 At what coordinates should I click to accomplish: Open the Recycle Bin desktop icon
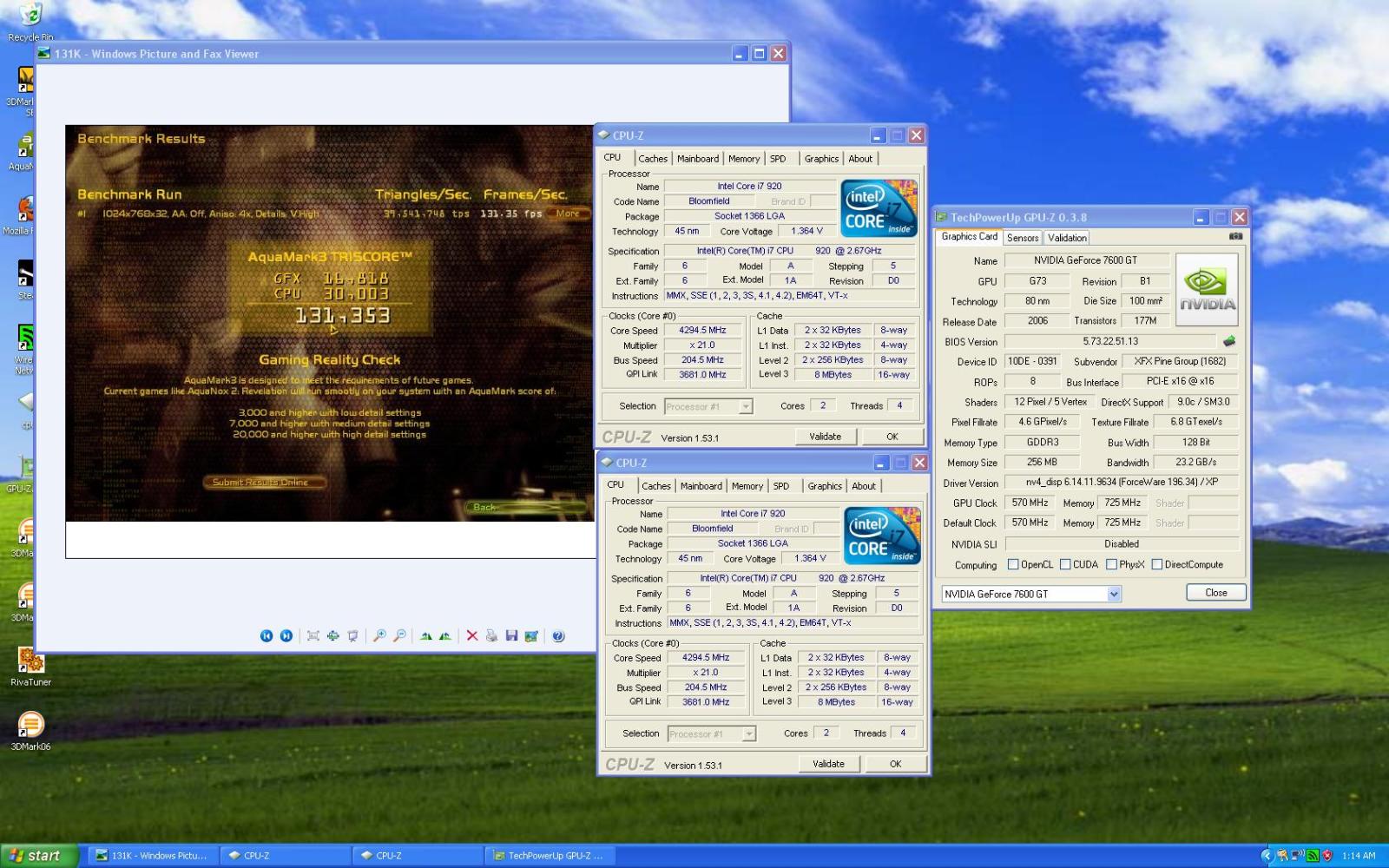pyautogui.click(x=30, y=22)
